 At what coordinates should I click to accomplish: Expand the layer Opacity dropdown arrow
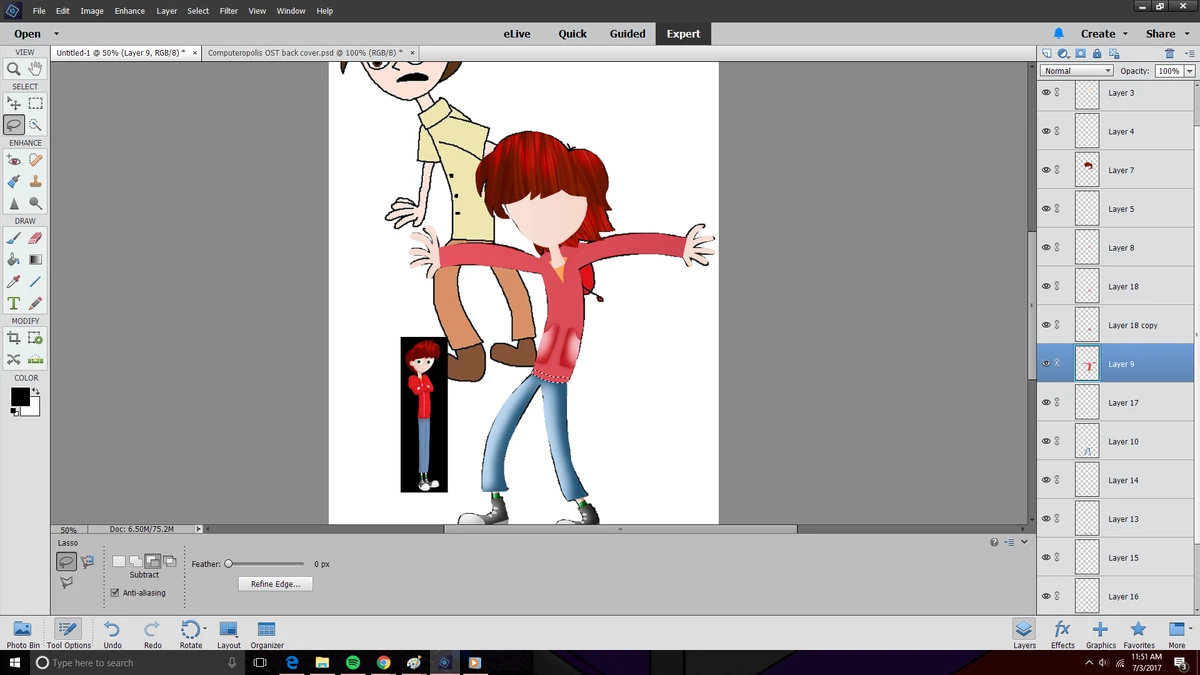coord(1189,71)
